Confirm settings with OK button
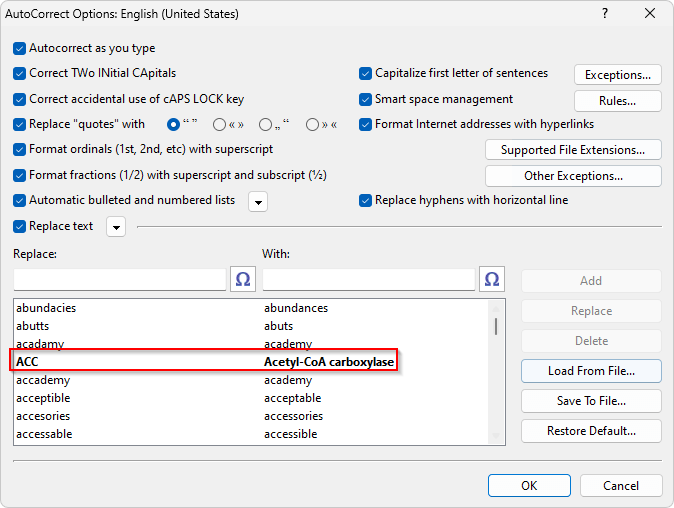 (529, 485)
